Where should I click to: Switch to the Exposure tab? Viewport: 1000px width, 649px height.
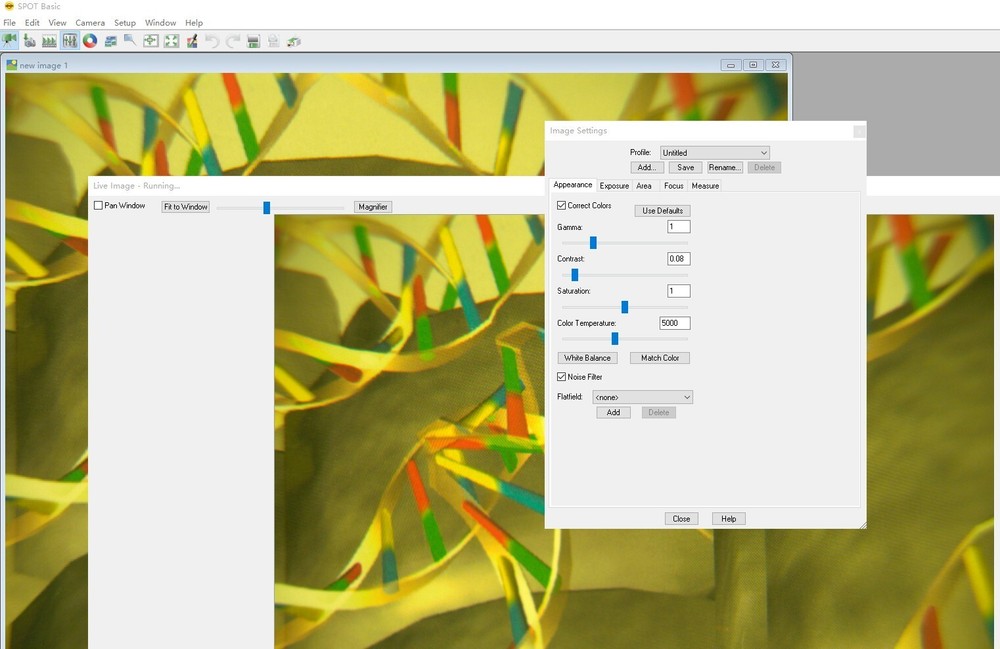[614, 186]
